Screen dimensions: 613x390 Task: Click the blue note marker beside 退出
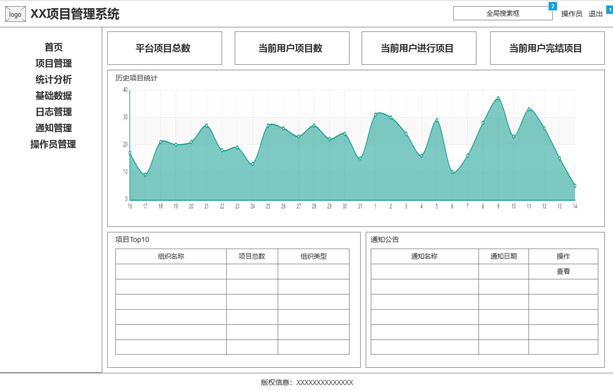[609, 9]
